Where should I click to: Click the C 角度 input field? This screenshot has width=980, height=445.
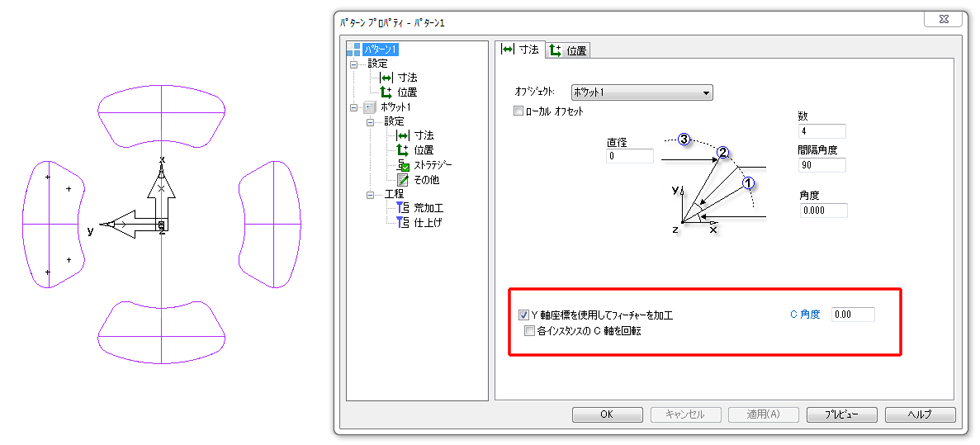(x=853, y=315)
